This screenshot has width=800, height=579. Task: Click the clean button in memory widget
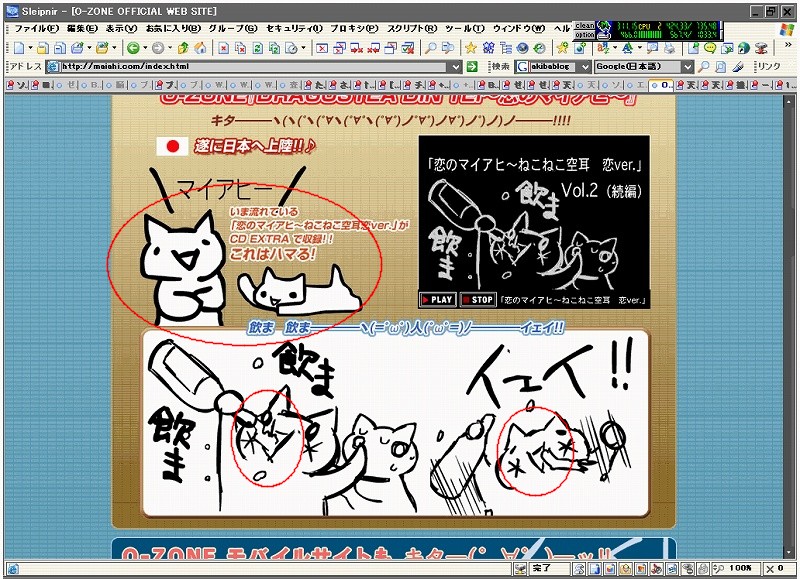[x=585, y=26]
